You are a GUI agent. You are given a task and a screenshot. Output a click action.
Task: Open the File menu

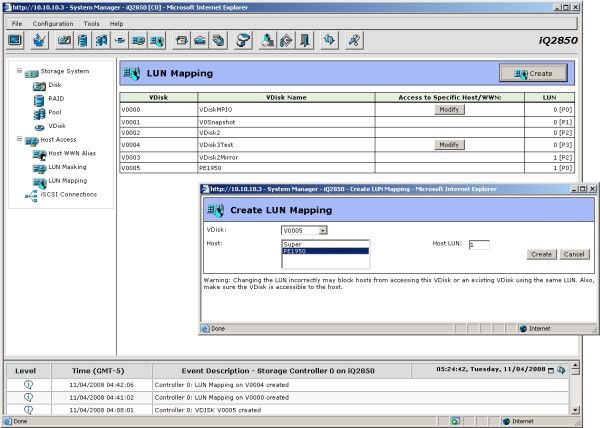click(x=17, y=24)
